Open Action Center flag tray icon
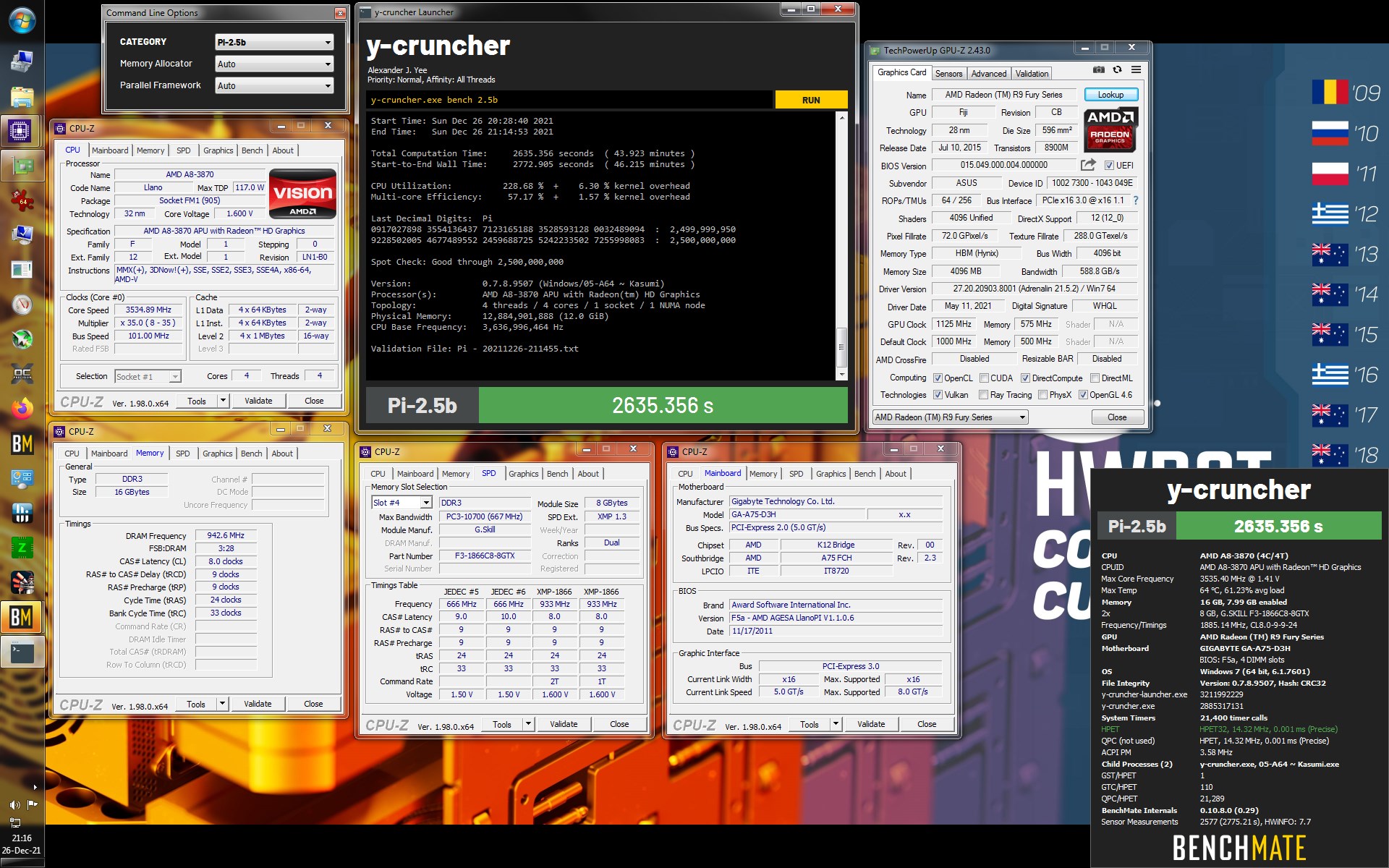Image resolution: width=1389 pixels, height=868 pixels. pyautogui.click(x=32, y=804)
